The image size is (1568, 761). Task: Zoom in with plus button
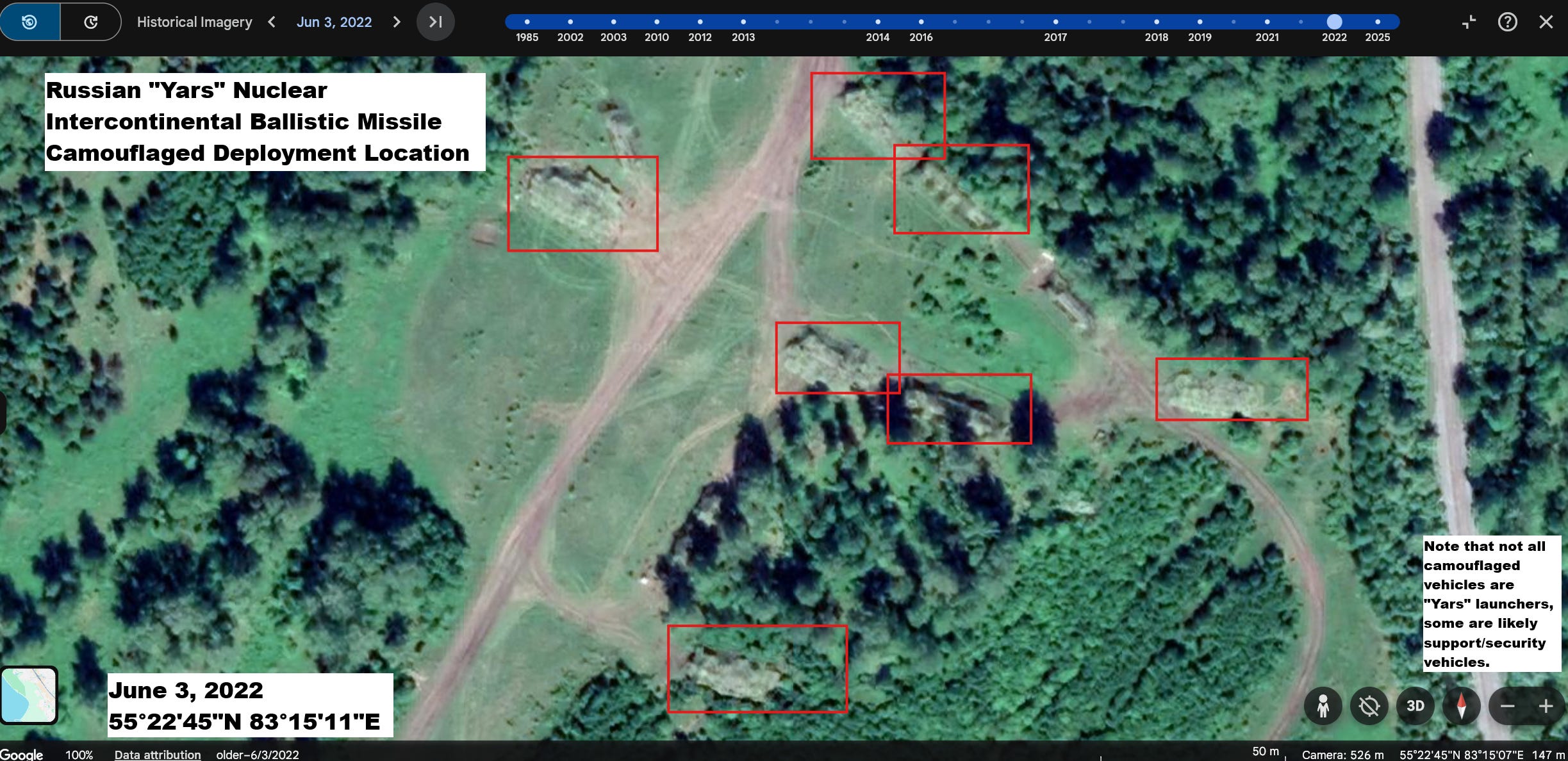1546,706
